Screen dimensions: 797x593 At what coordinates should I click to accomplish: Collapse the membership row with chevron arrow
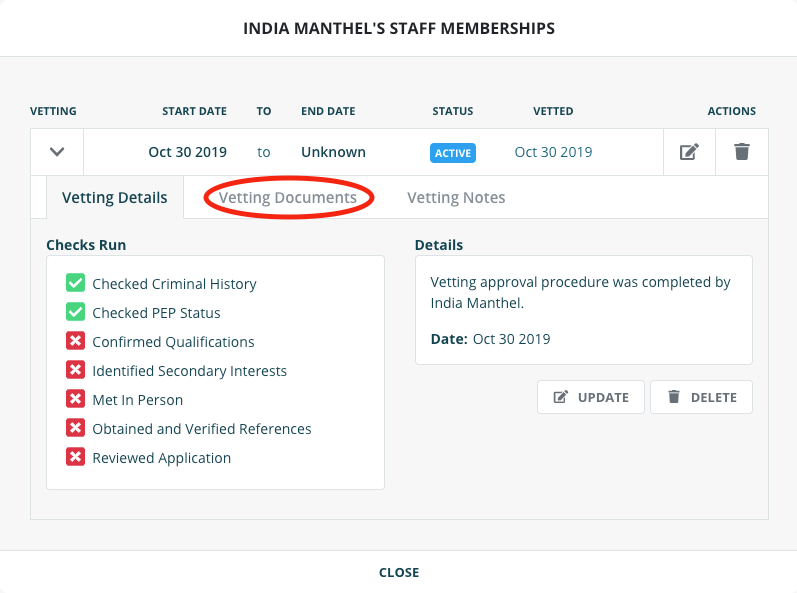[57, 152]
